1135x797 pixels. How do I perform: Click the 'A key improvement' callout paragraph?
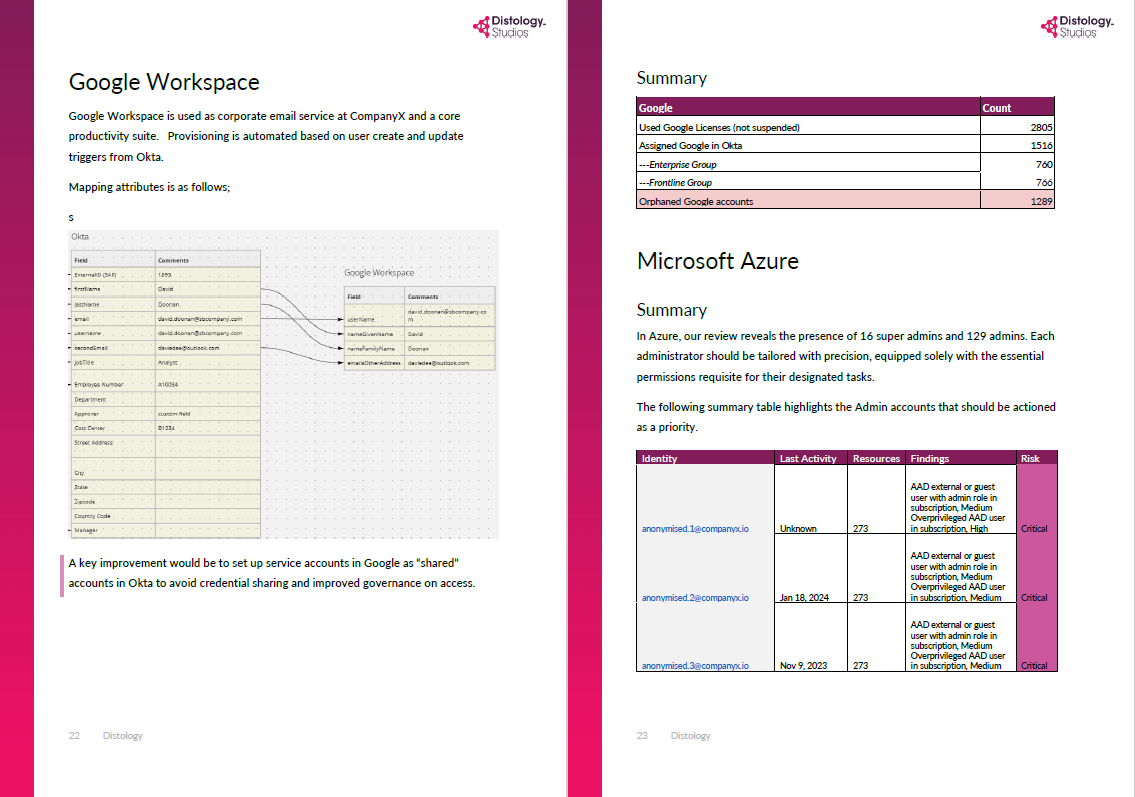pyautogui.click(x=271, y=573)
